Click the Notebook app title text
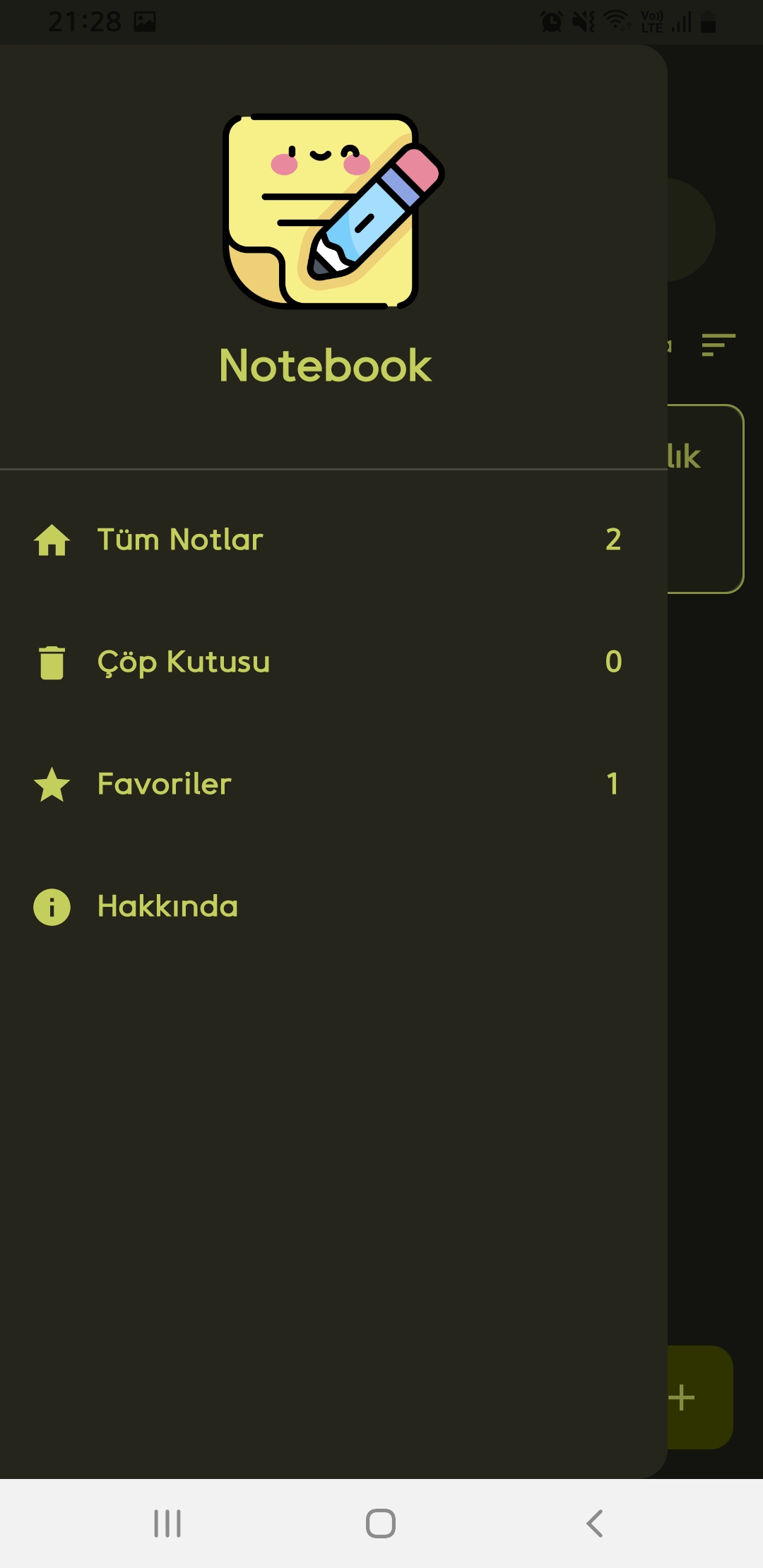The width and height of the screenshot is (763, 1568). point(325,366)
